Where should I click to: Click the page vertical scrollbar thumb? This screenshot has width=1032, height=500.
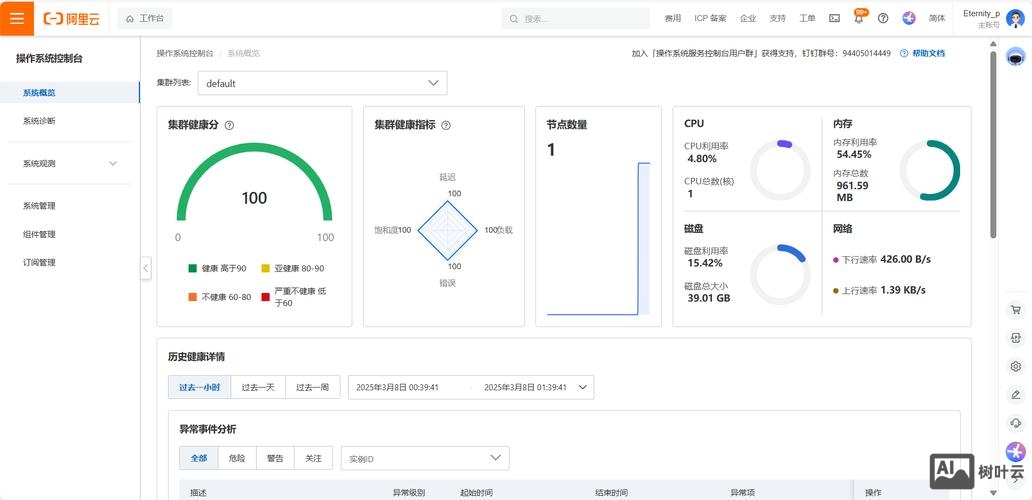coord(993,145)
